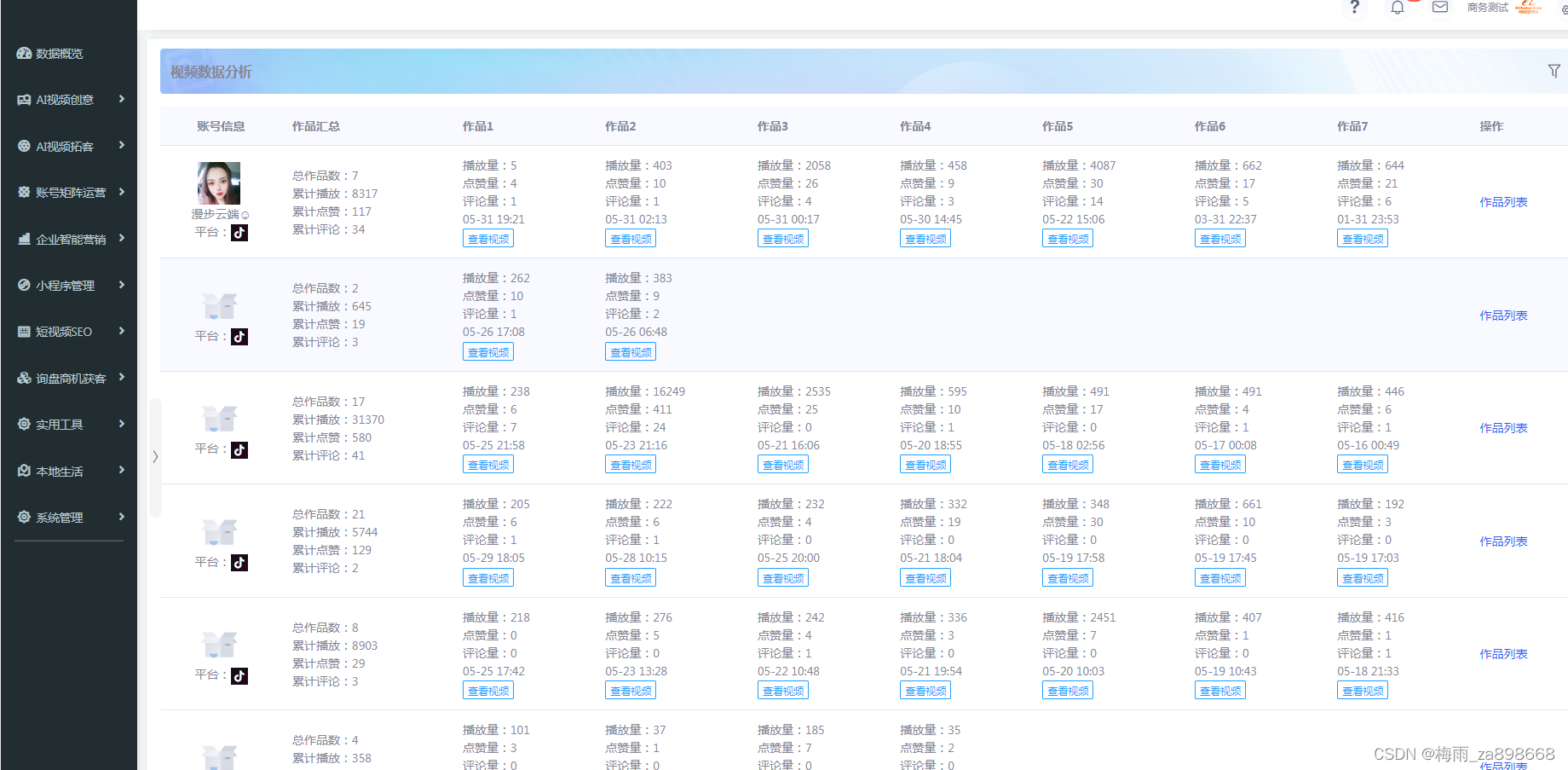View video posted 05-26 17:08

[488, 352]
